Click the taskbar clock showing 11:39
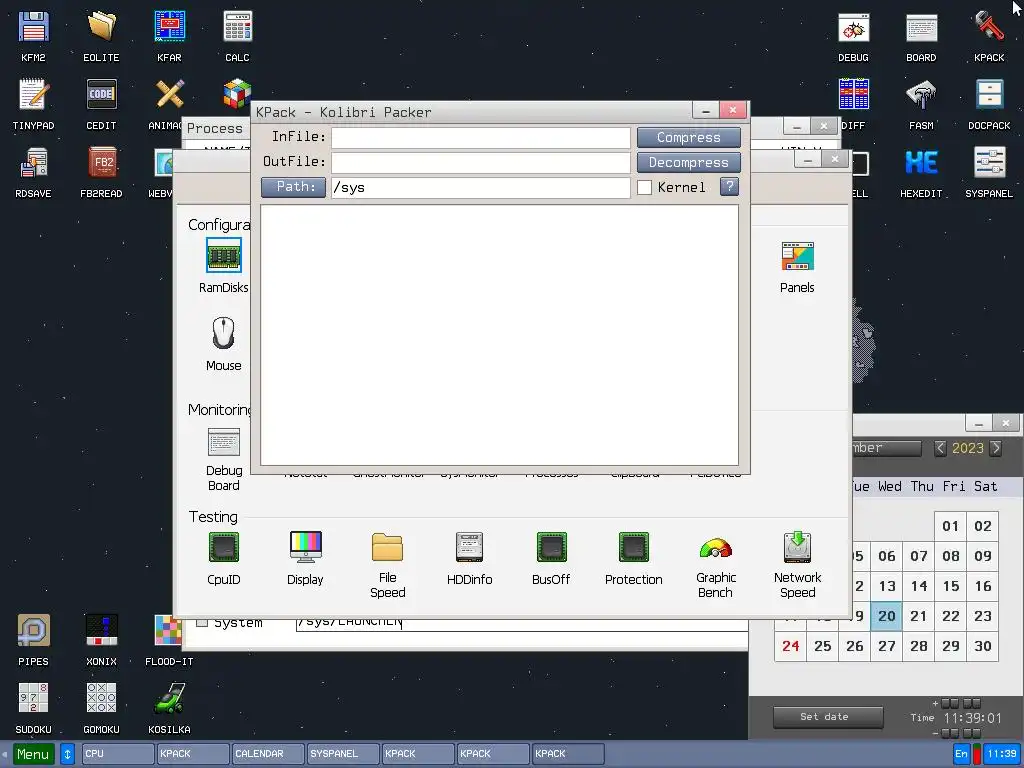 [1002, 754]
